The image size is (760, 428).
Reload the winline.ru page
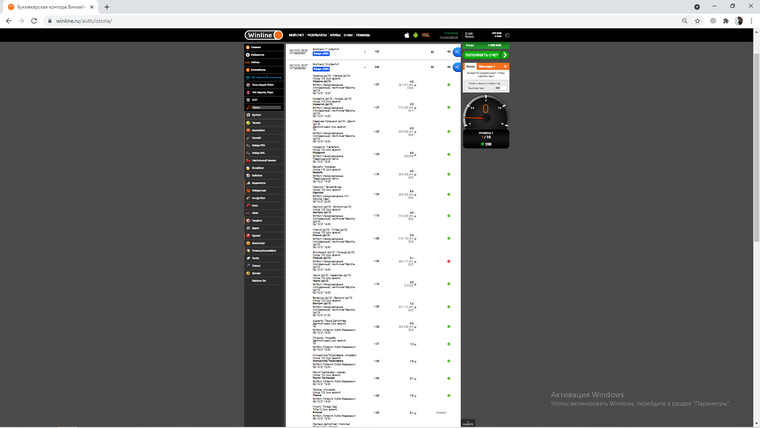tap(34, 21)
